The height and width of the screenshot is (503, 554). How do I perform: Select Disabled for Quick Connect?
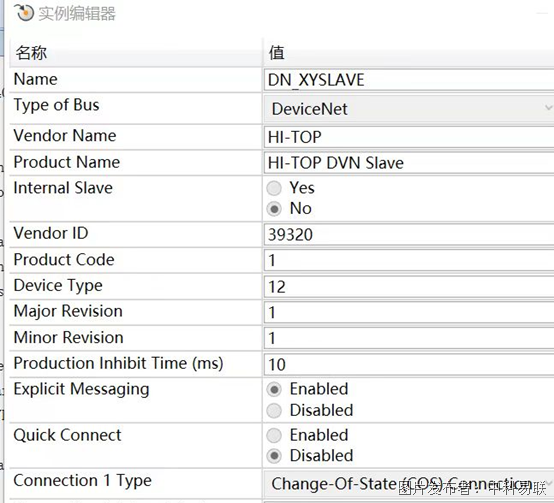point(274,456)
